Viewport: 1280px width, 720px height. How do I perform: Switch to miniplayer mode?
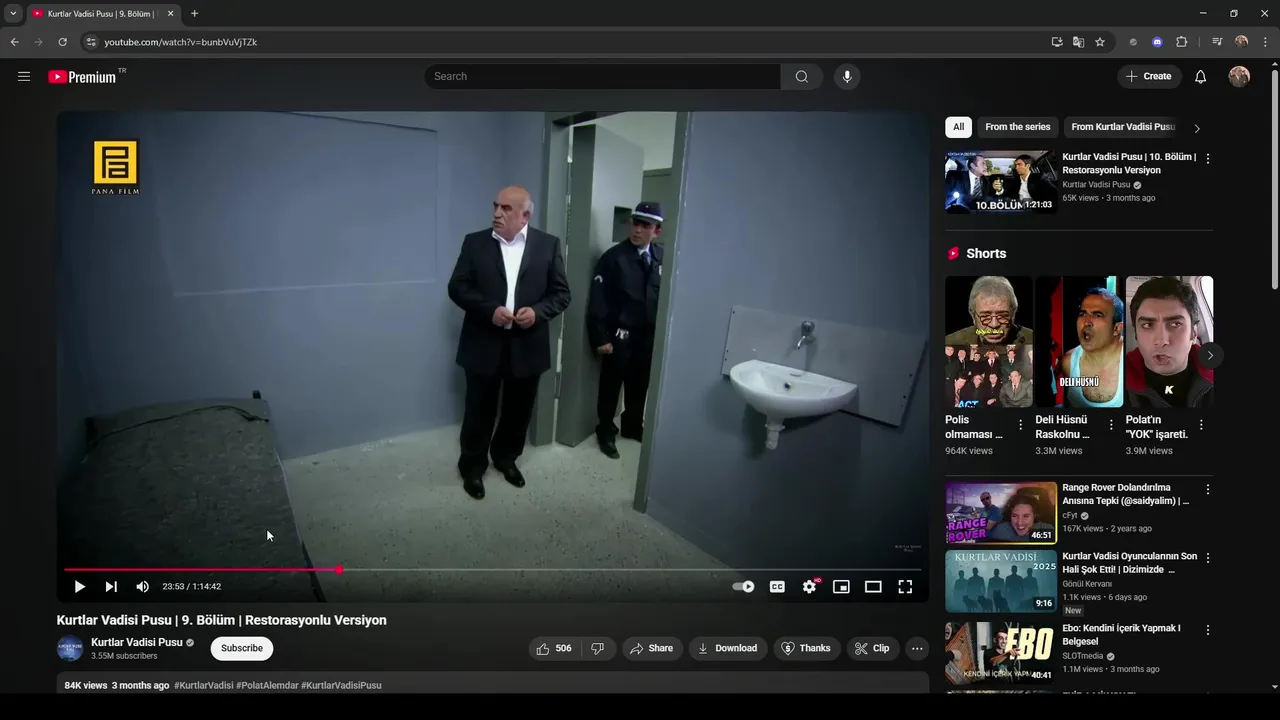pyautogui.click(x=841, y=587)
